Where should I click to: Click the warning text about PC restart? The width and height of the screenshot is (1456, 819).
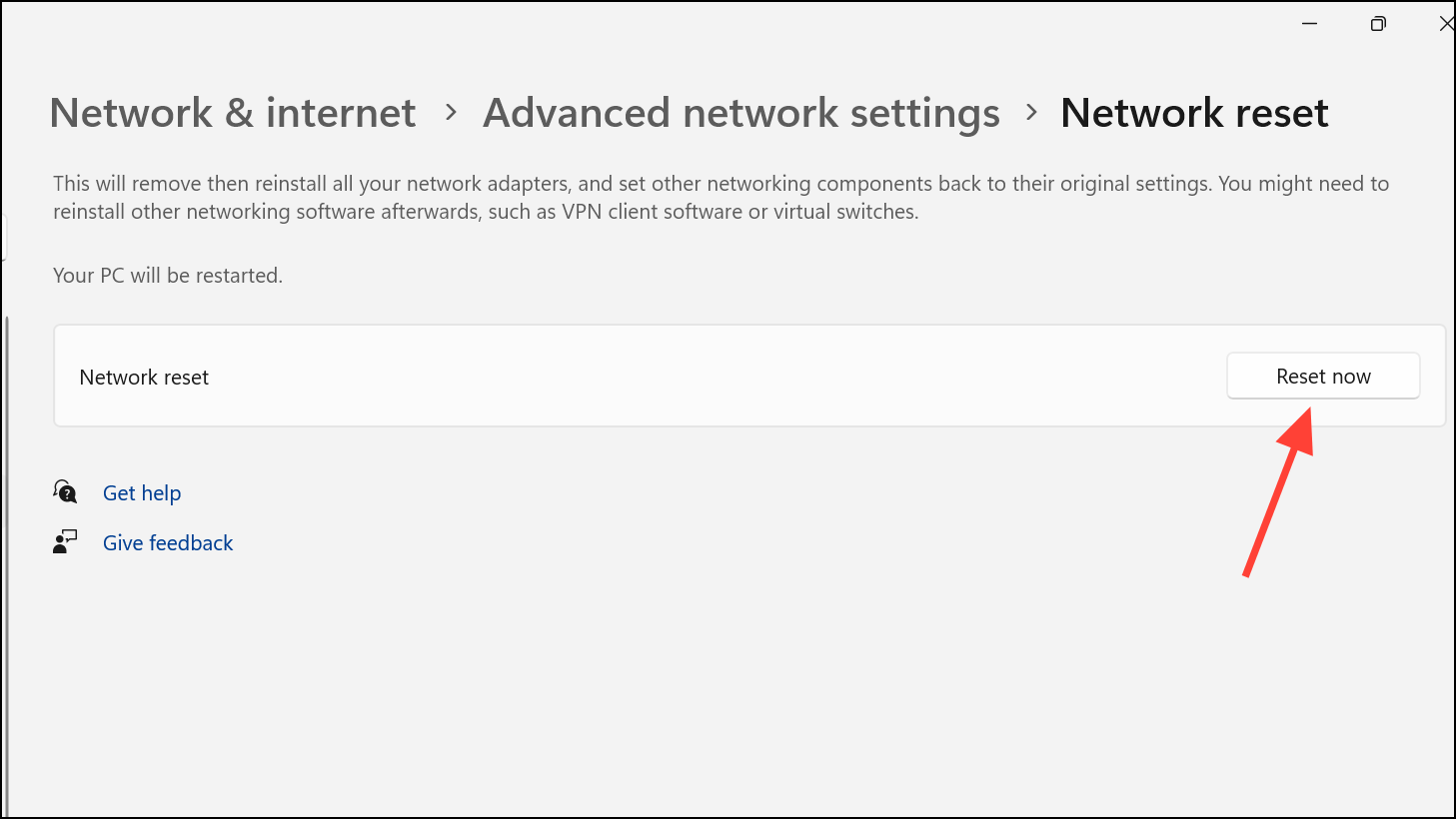tap(167, 275)
